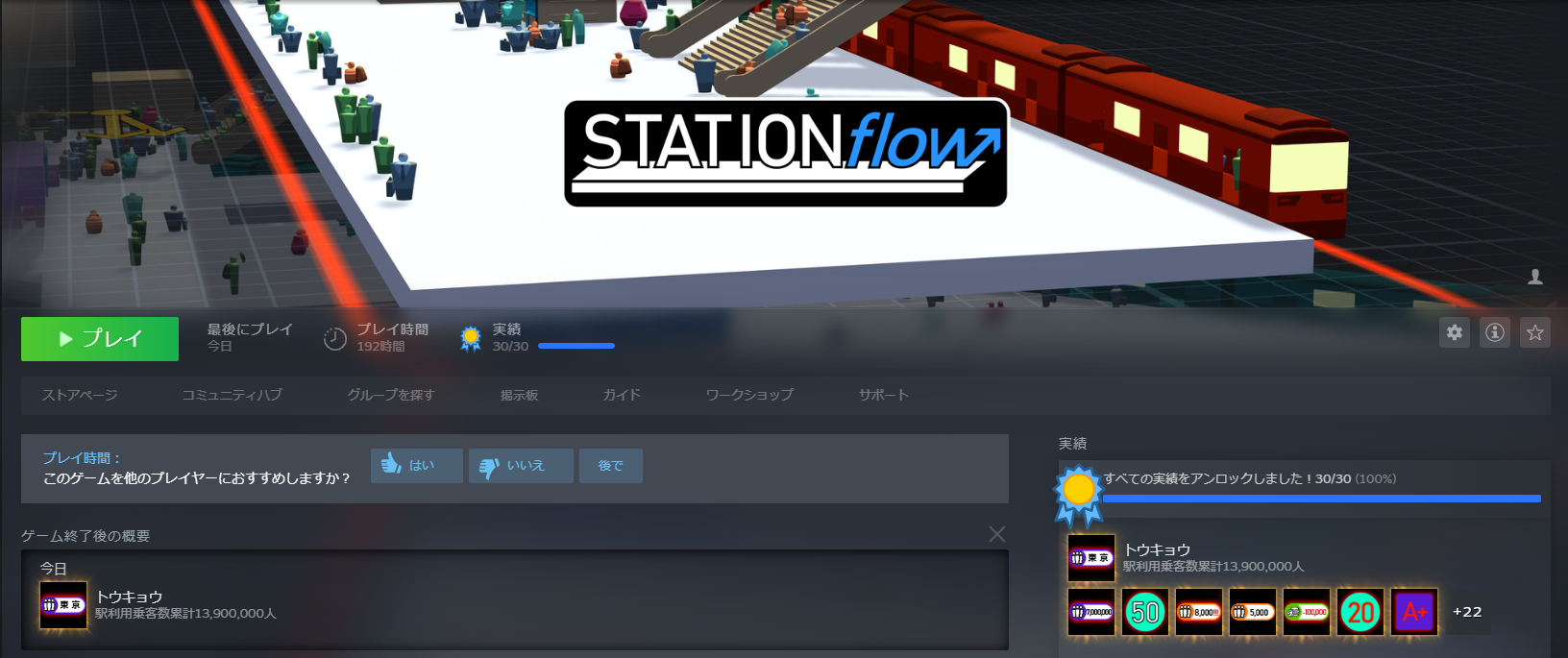Show remaining +22 achievements
The height and width of the screenshot is (658, 1568).
click(1467, 612)
